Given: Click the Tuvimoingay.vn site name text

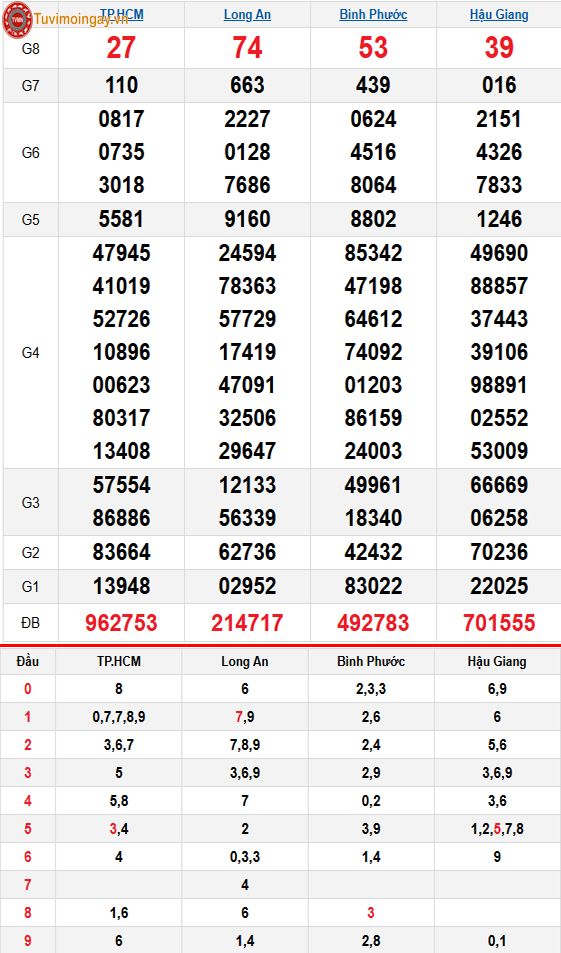Looking at the screenshot, I should pyautogui.click(x=81, y=19).
